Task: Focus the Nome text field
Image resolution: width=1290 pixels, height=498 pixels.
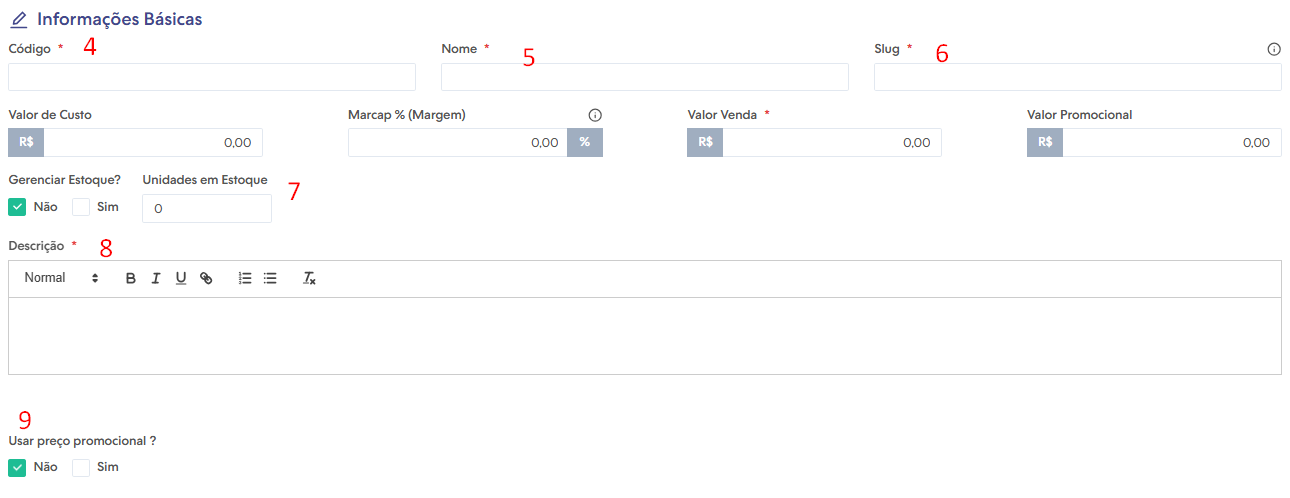Action: click(x=645, y=77)
